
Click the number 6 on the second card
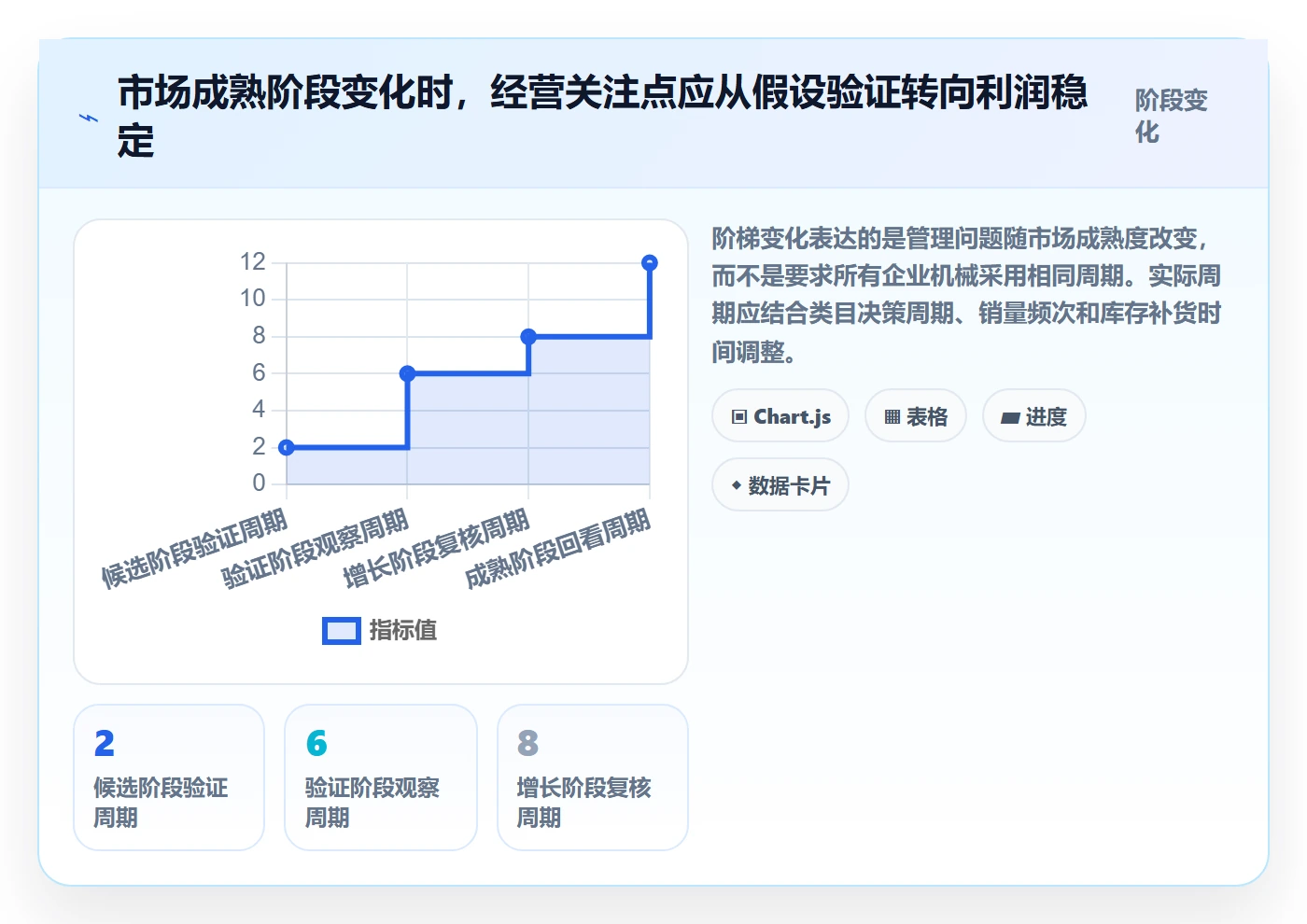click(x=316, y=743)
